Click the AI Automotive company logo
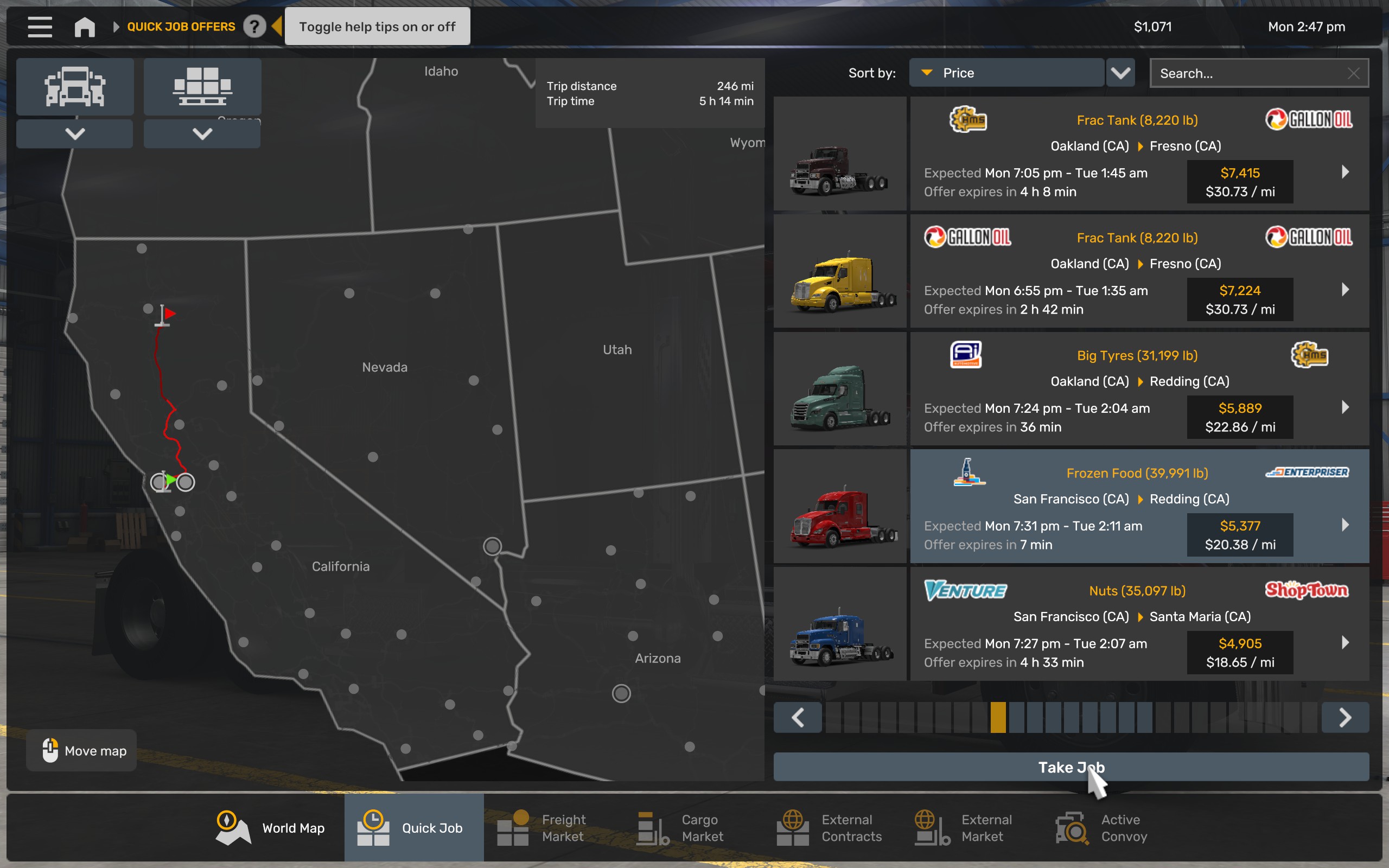The width and height of the screenshot is (1389, 868). pyautogui.click(x=966, y=354)
